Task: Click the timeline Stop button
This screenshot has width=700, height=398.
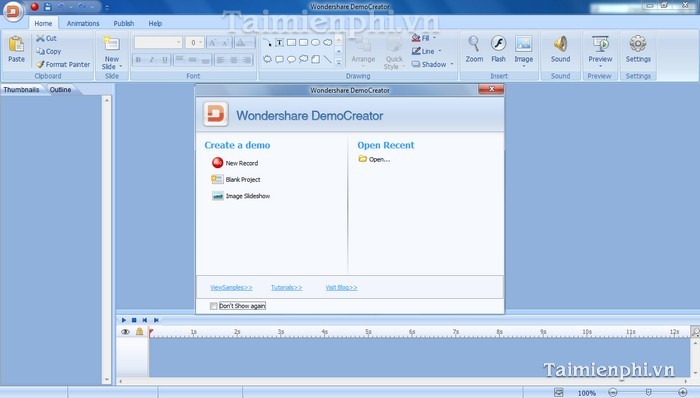Action: pyautogui.click(x=134, y=320)
